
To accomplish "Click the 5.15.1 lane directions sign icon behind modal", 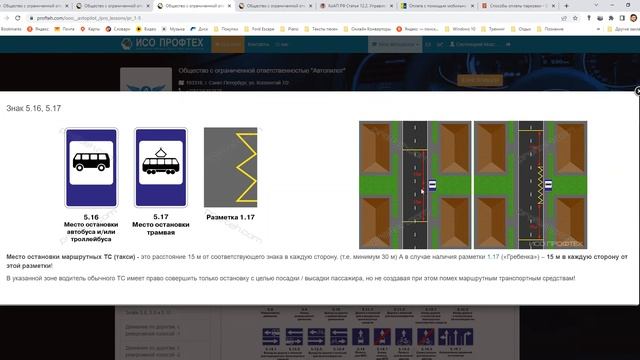I will click(456, 337).
